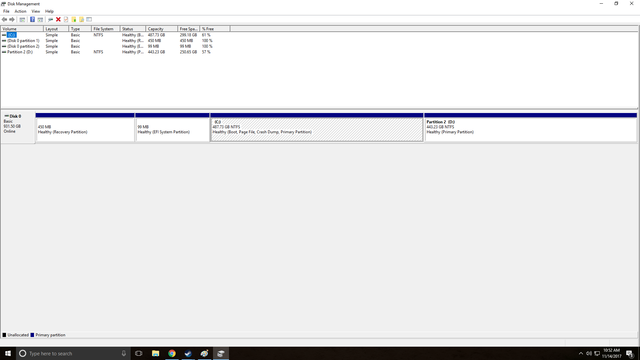Click the blue Help question-mark toolbar icon

tap(32, 20)
